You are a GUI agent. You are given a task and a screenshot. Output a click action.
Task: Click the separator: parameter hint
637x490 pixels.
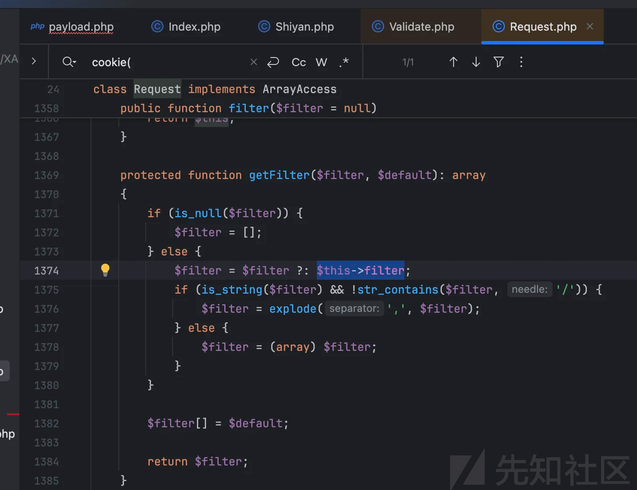354,308
